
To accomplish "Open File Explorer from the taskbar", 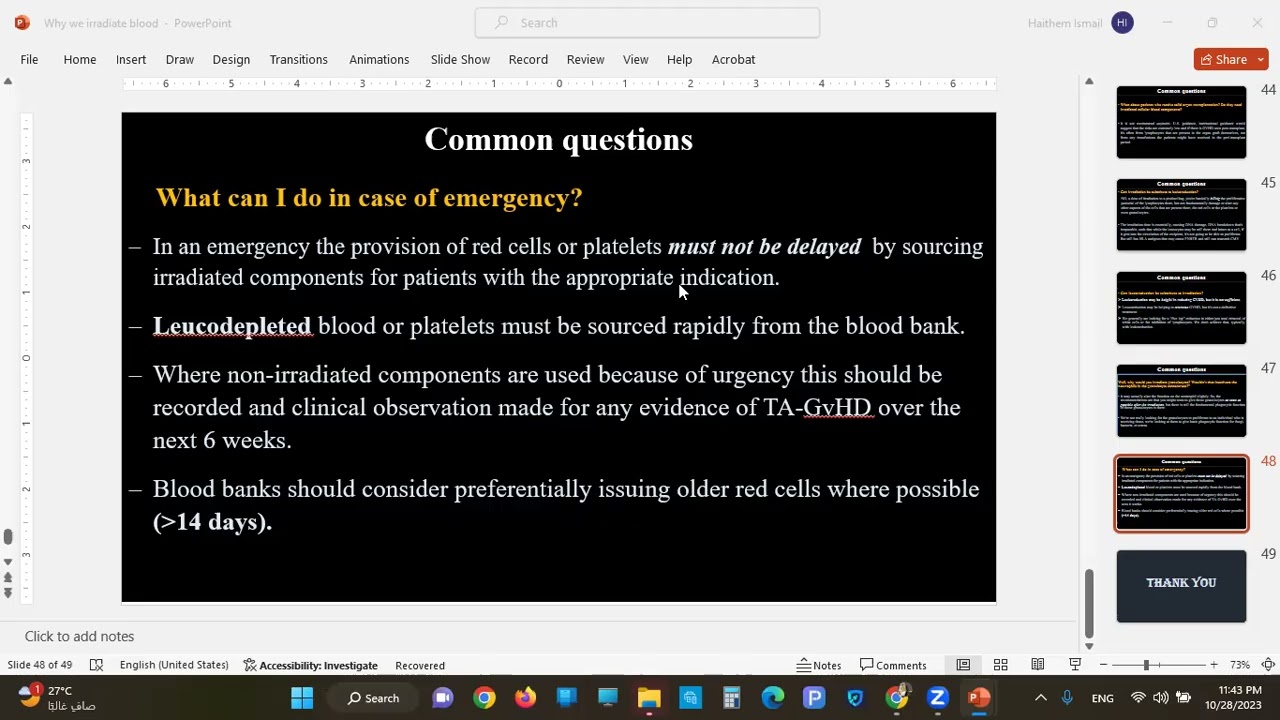I will pos(649,698).
